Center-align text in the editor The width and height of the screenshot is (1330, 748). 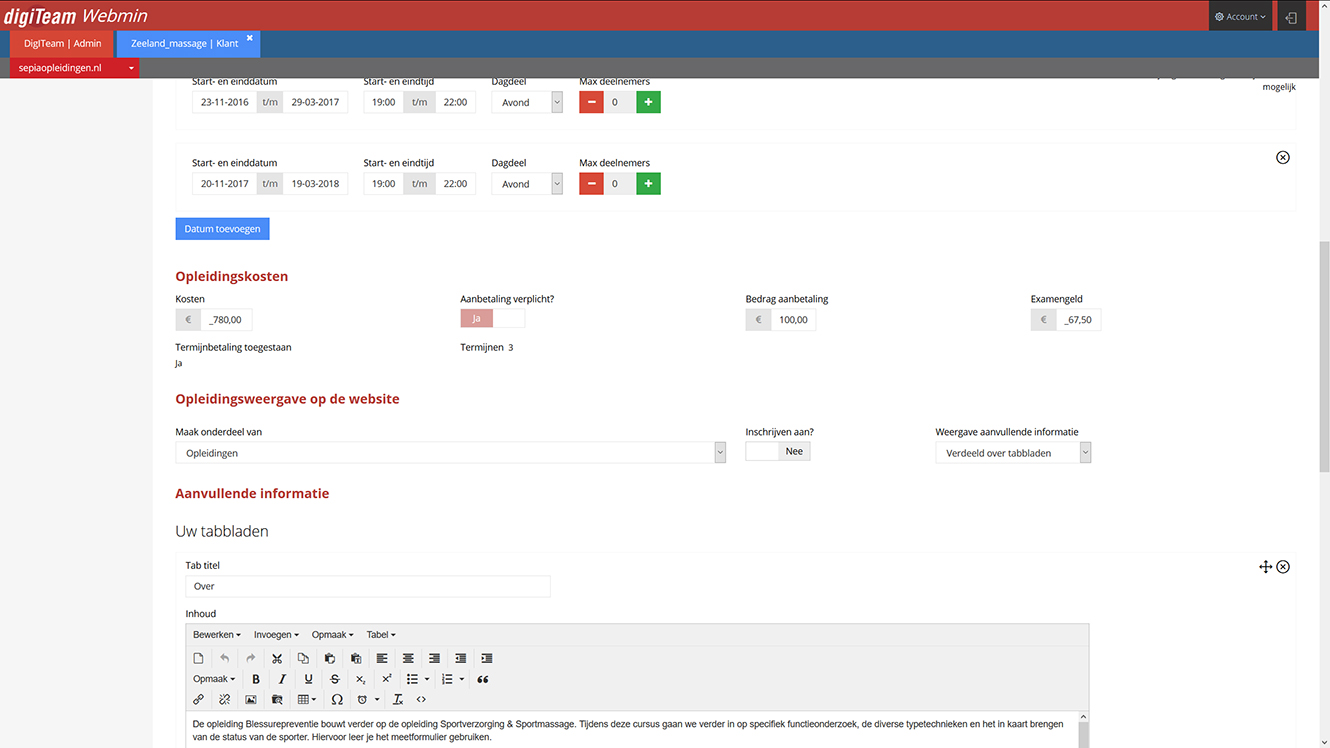[408, 658]
